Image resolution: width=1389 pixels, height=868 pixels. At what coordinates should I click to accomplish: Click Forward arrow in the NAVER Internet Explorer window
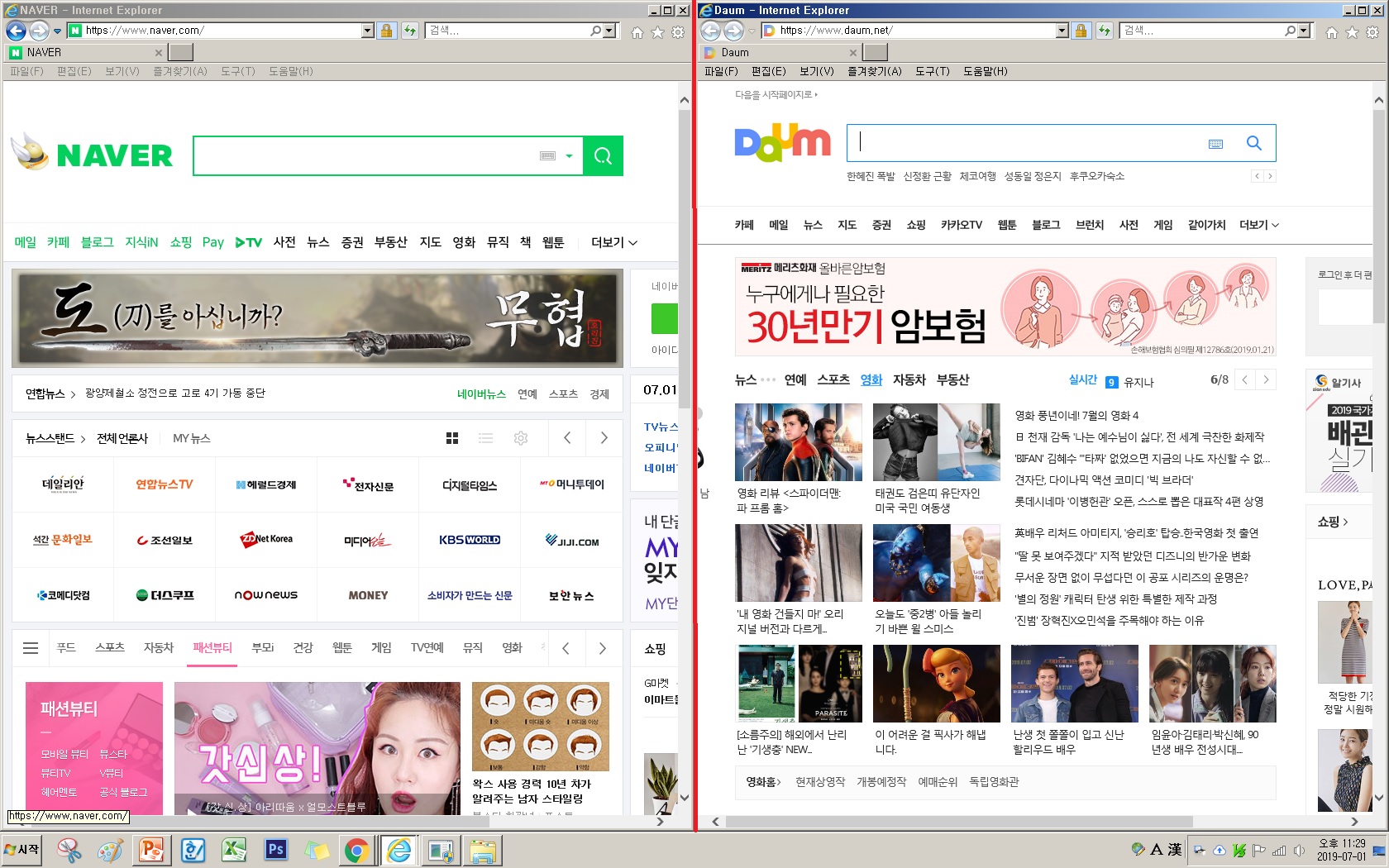tap(39, 31)
